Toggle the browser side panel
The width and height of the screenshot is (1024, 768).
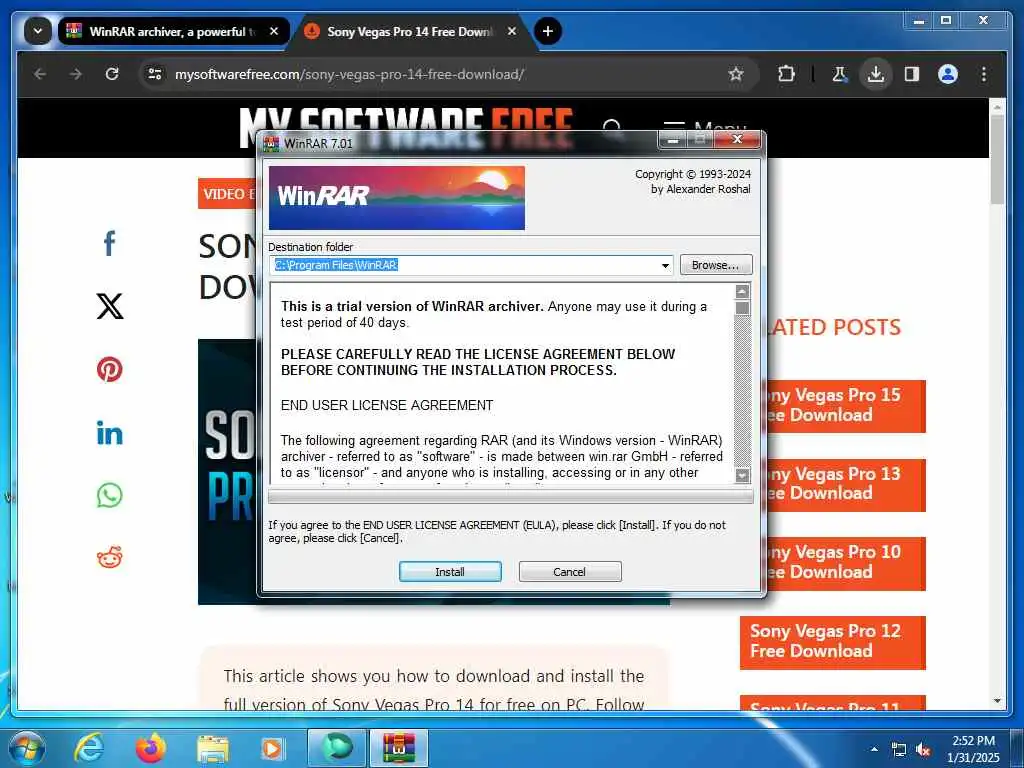[912, 74]
